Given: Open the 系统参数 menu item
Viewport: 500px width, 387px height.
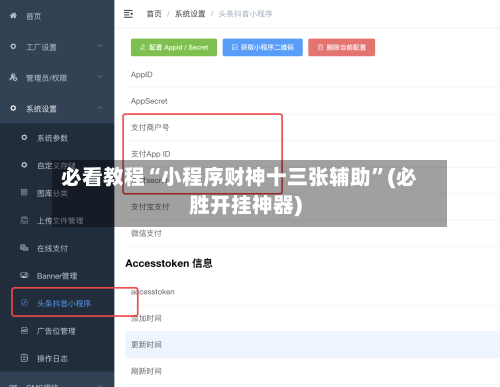Looking at the screenshot, I should pyautogui.click(x=52, y=138).
